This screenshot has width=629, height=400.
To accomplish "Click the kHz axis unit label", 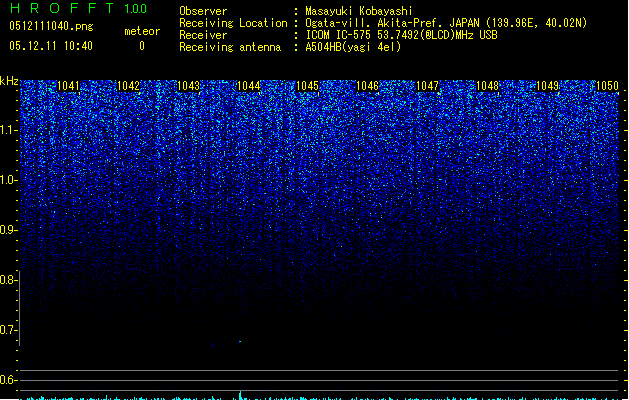I will pos(9,81).
